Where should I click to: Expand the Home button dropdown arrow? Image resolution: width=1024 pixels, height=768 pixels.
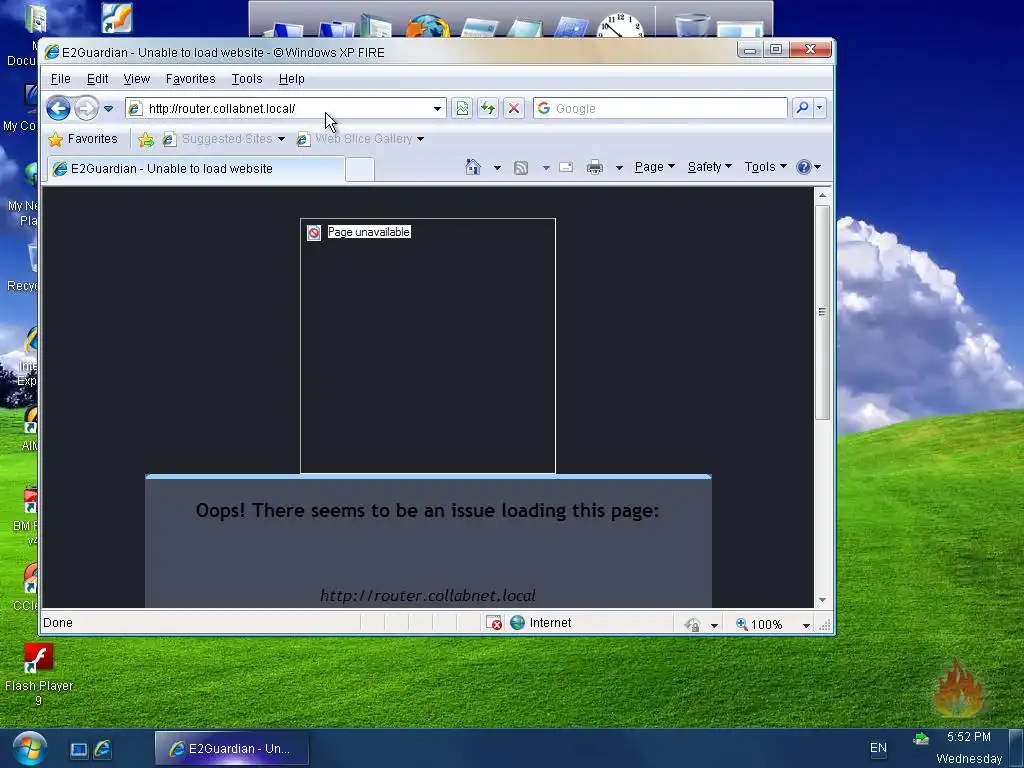(497, 168)
